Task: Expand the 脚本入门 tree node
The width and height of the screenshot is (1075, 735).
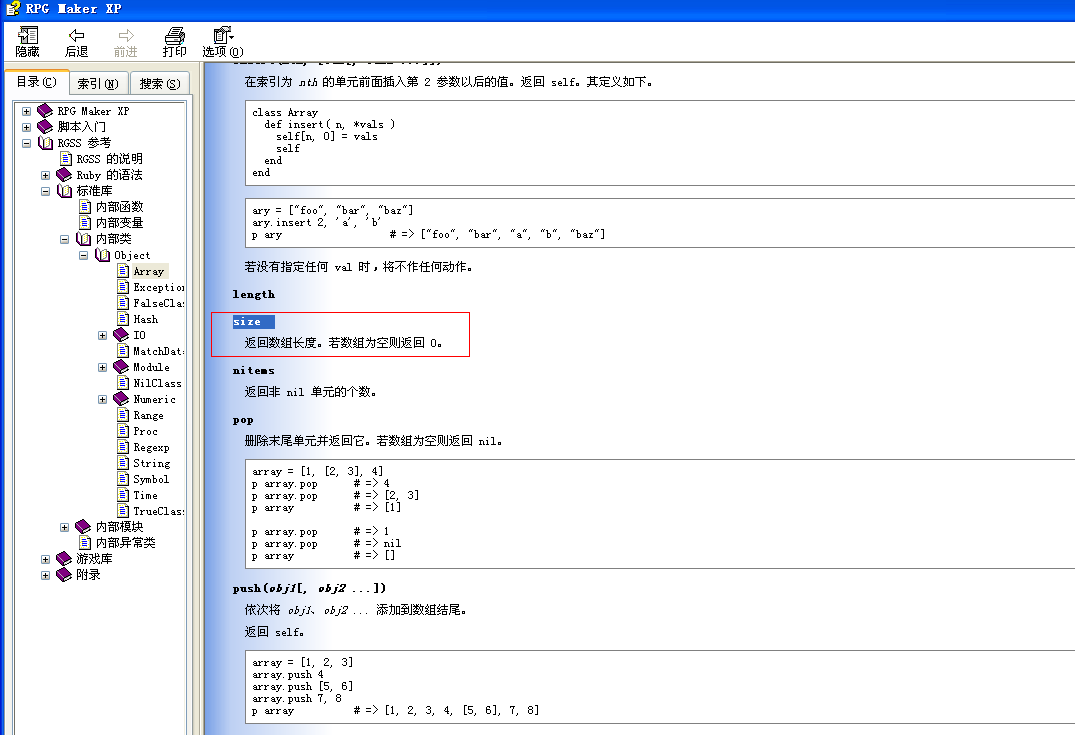Action: pyautogui.click(x=26, y=127)
